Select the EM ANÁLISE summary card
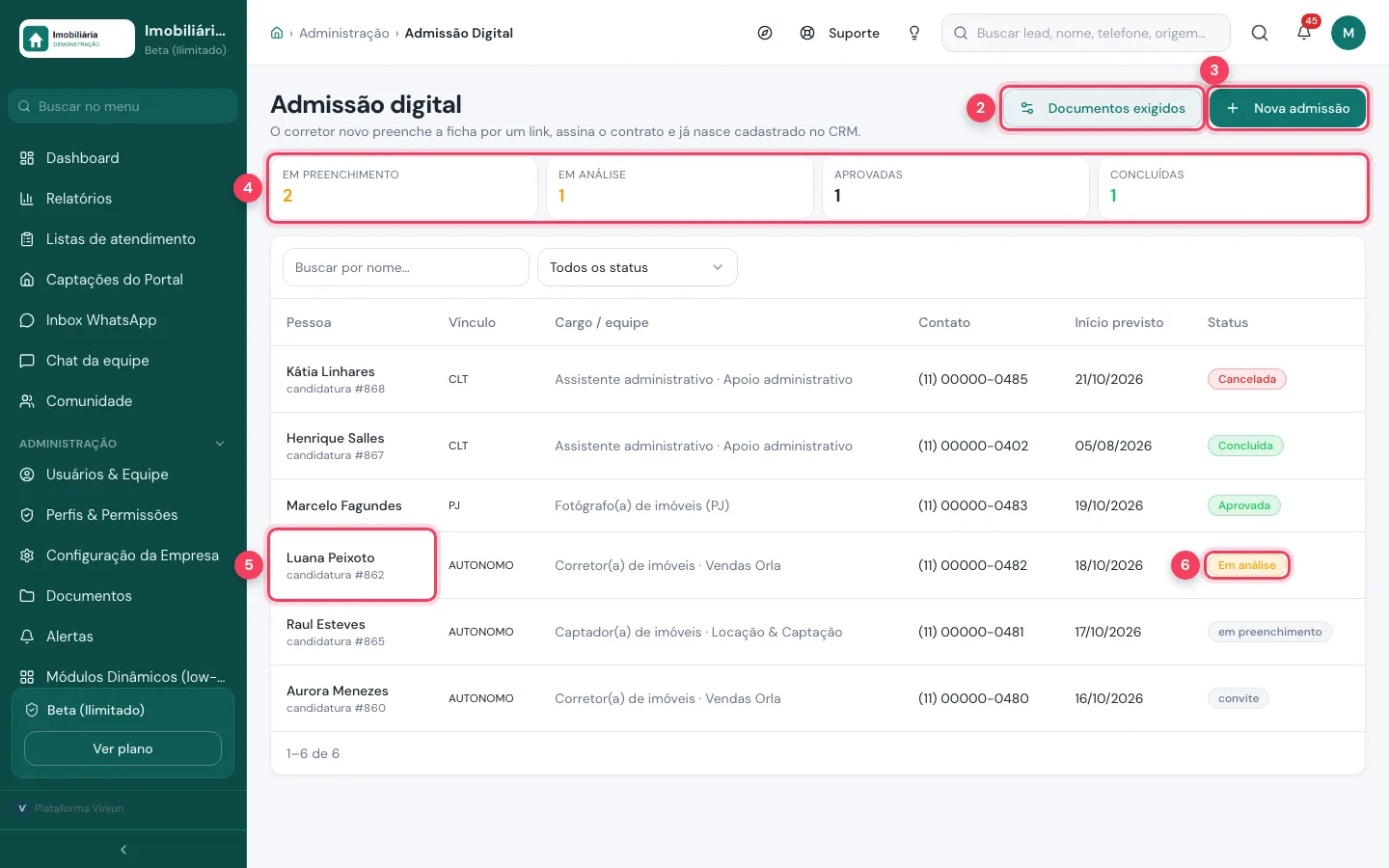This screenshot has height=868, width=1389. 679,188
